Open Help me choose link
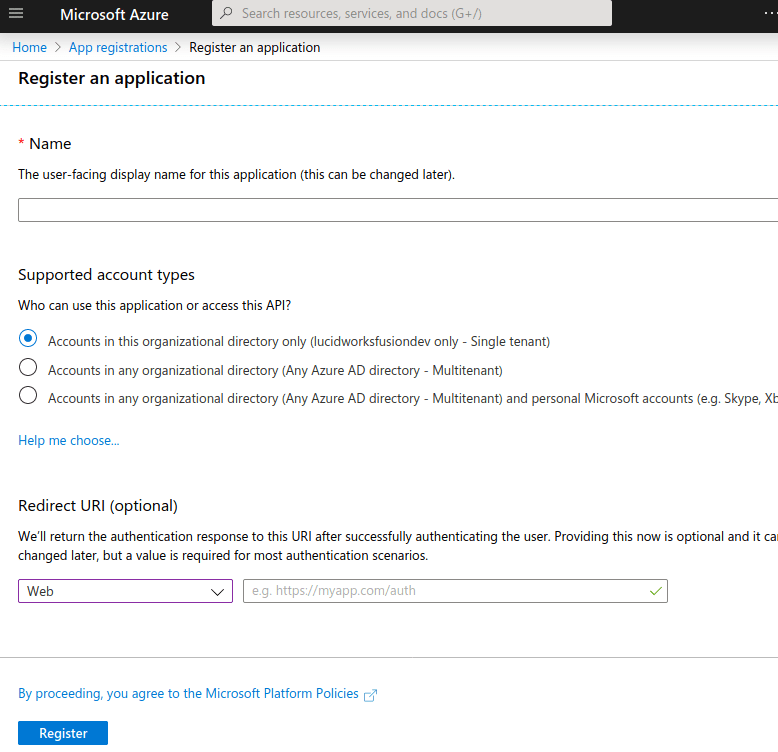 click(x=68, y=440)
